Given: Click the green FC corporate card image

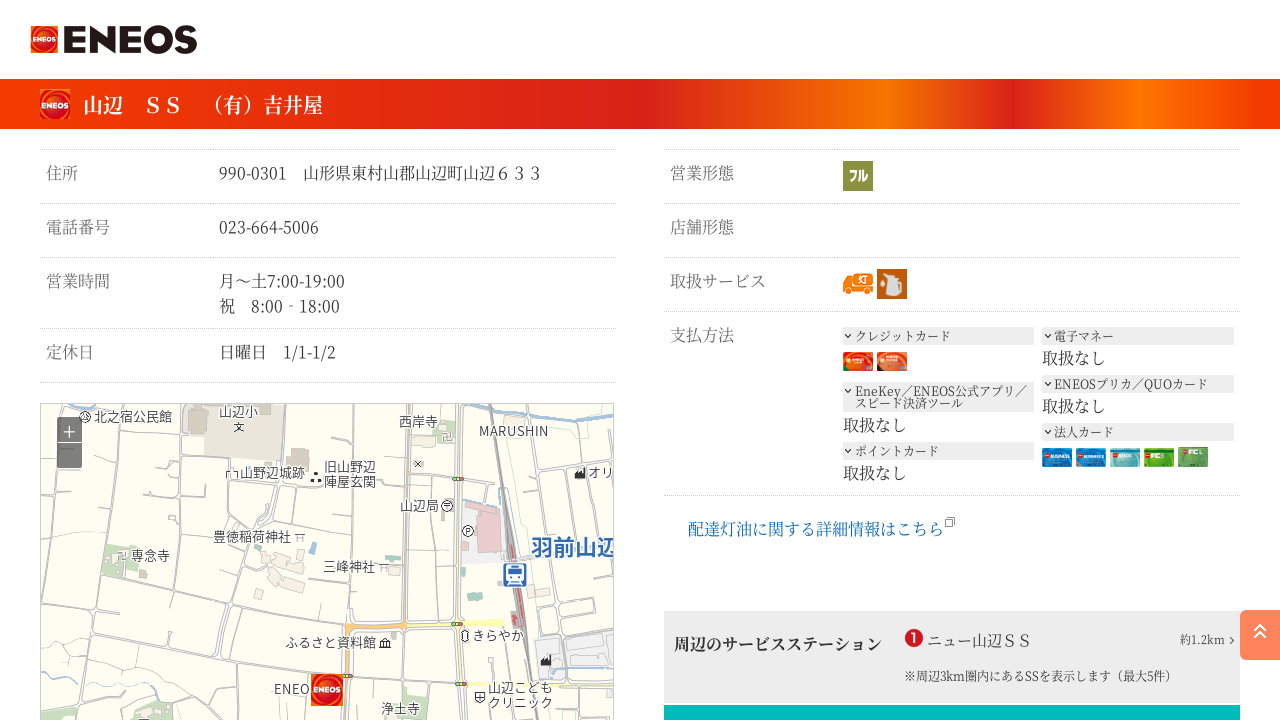Looking at the screenshot, I should coord(1159,457).
